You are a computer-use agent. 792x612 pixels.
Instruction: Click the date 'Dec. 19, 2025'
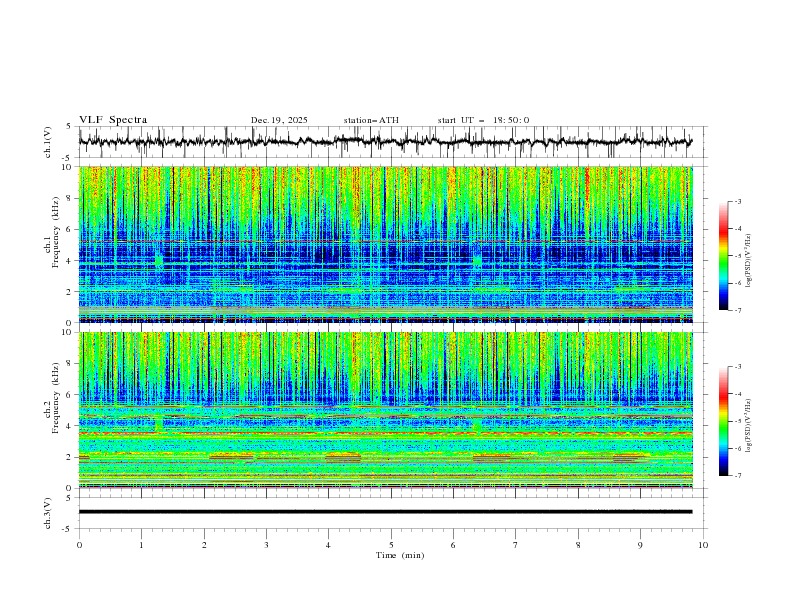click(x=279, y=120)
